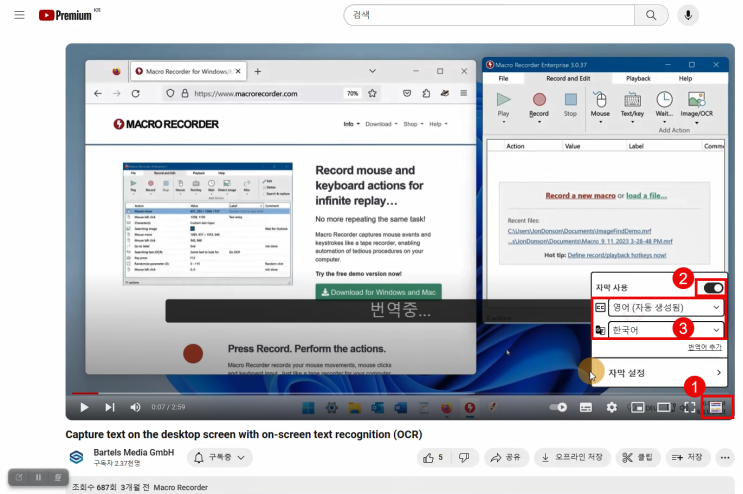The height and width of the screenshot is (494, 743).
Task: Click the 번역어 추가 link
Action: 705,347
